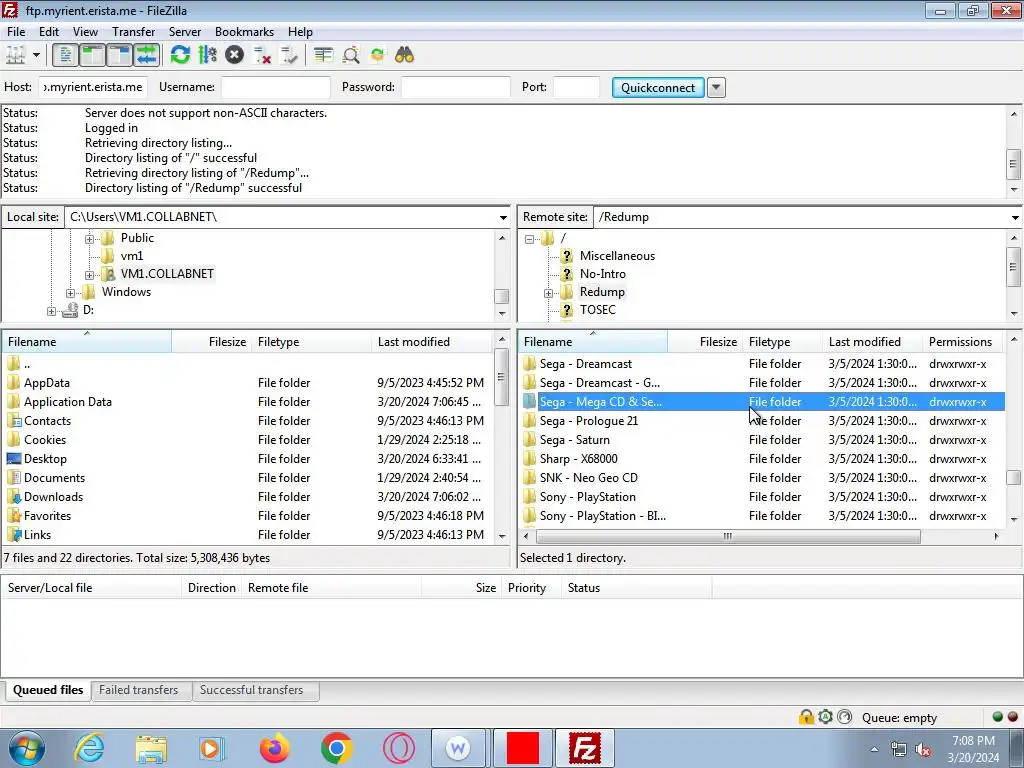This screenshot has height=768, width=1024.
Task: Expand the Windows folder node
Action: [x=71, y=293]
